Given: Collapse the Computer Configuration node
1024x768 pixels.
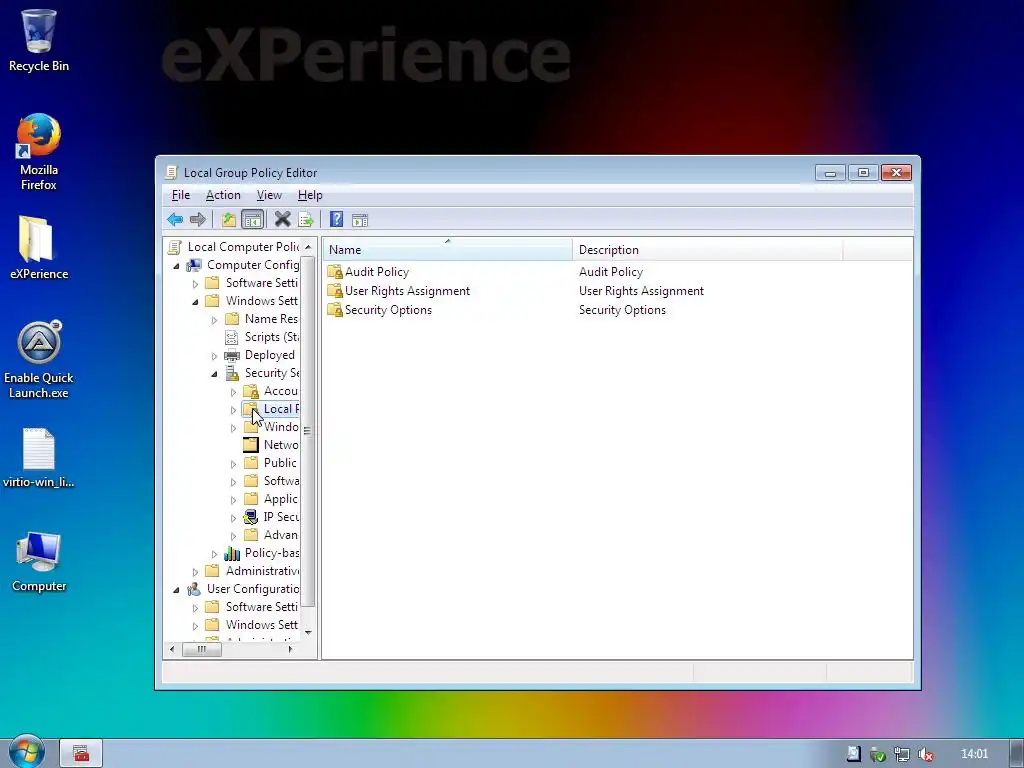Looking at the screenshot, I should tap(176, 266).
